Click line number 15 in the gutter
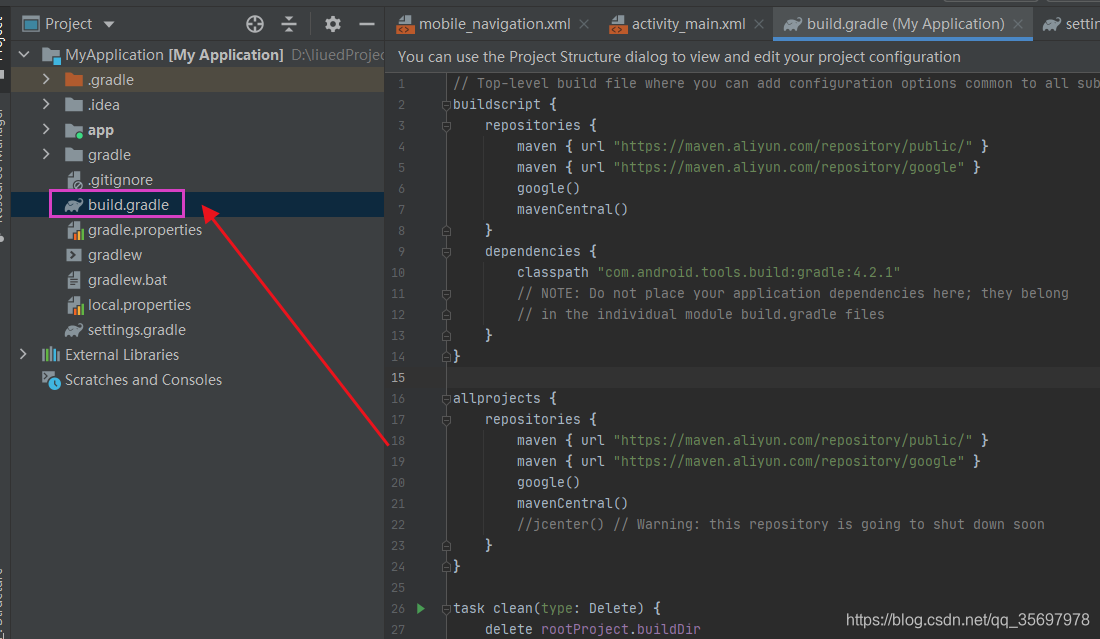The image size is (1100, 639). click(x=400, y=377)
